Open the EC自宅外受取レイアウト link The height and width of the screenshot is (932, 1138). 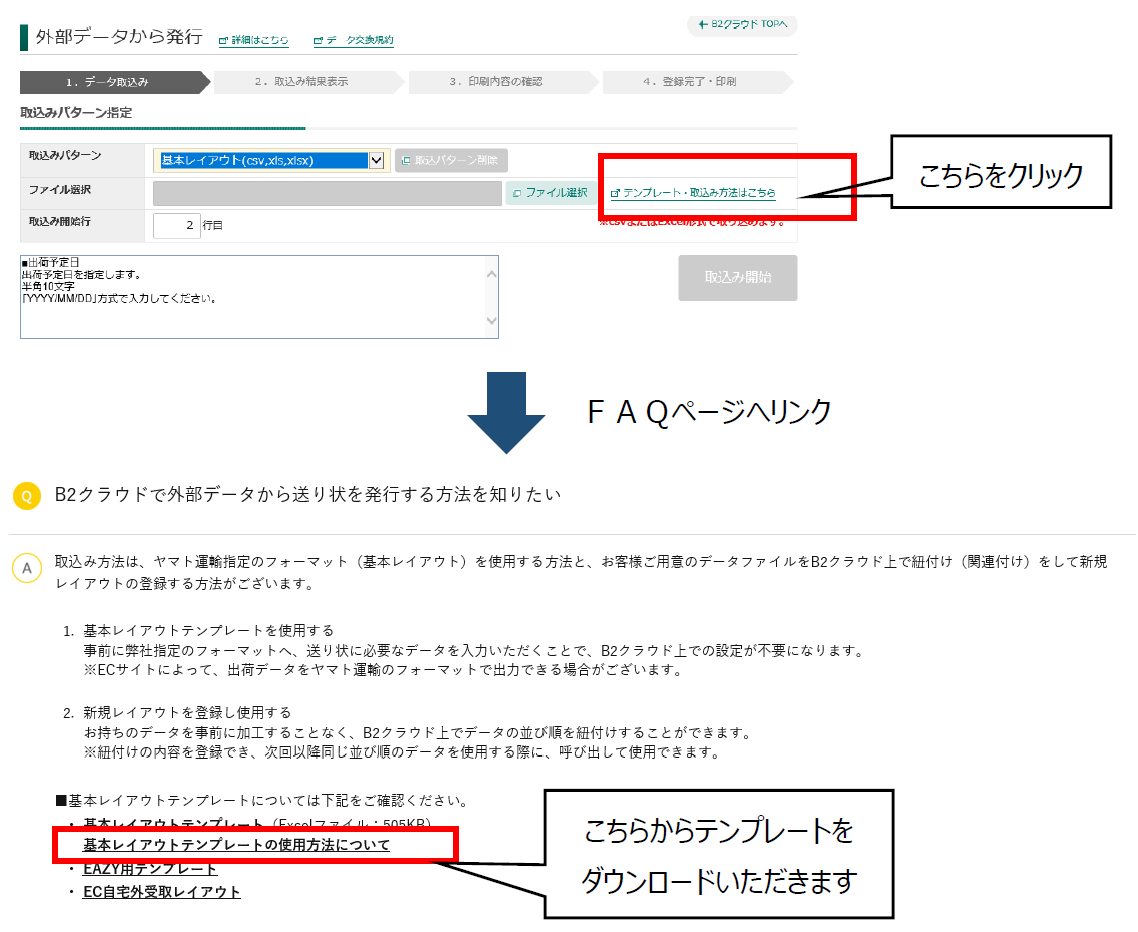click(161, 892)
